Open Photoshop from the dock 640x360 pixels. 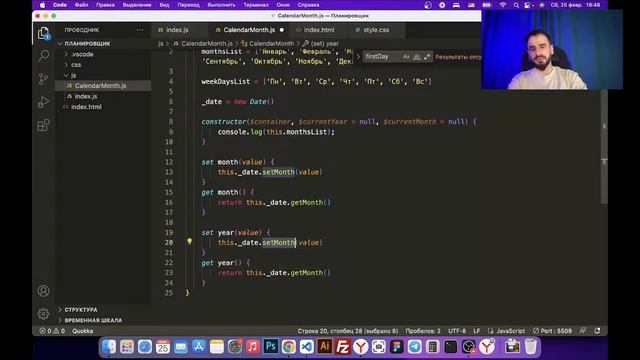click(x=271, y=347)
